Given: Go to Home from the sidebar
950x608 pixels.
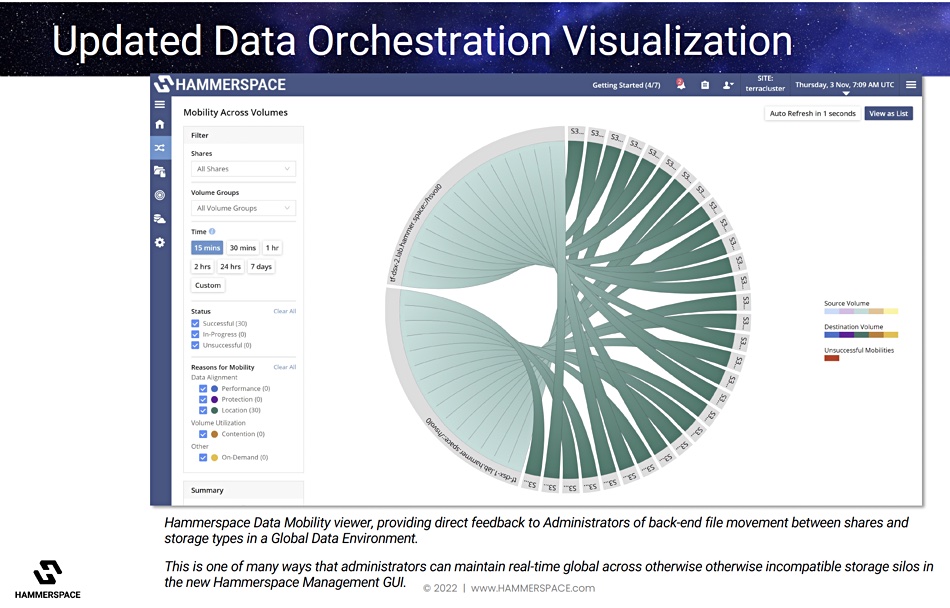Looking at the screenshot, I should point(160,124).
